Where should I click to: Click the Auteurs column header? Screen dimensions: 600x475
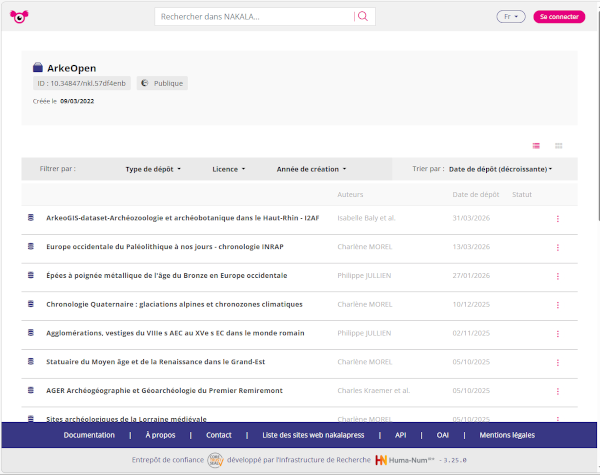click(x=350, y=194)
